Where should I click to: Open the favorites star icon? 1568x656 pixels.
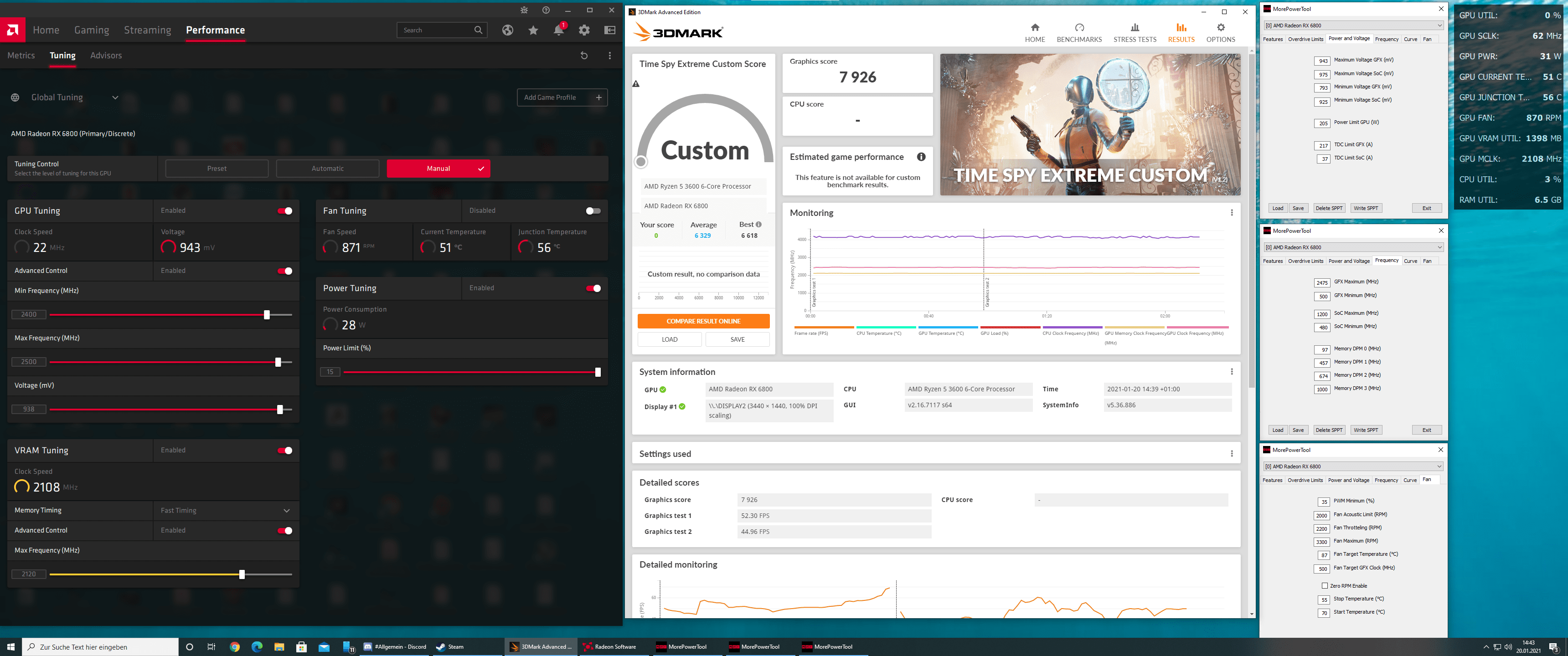tap(533, 30)
